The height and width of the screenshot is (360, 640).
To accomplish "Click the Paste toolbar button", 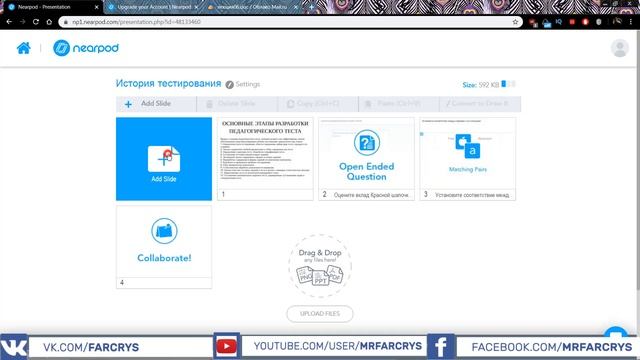I will click(x=398, y=104).
